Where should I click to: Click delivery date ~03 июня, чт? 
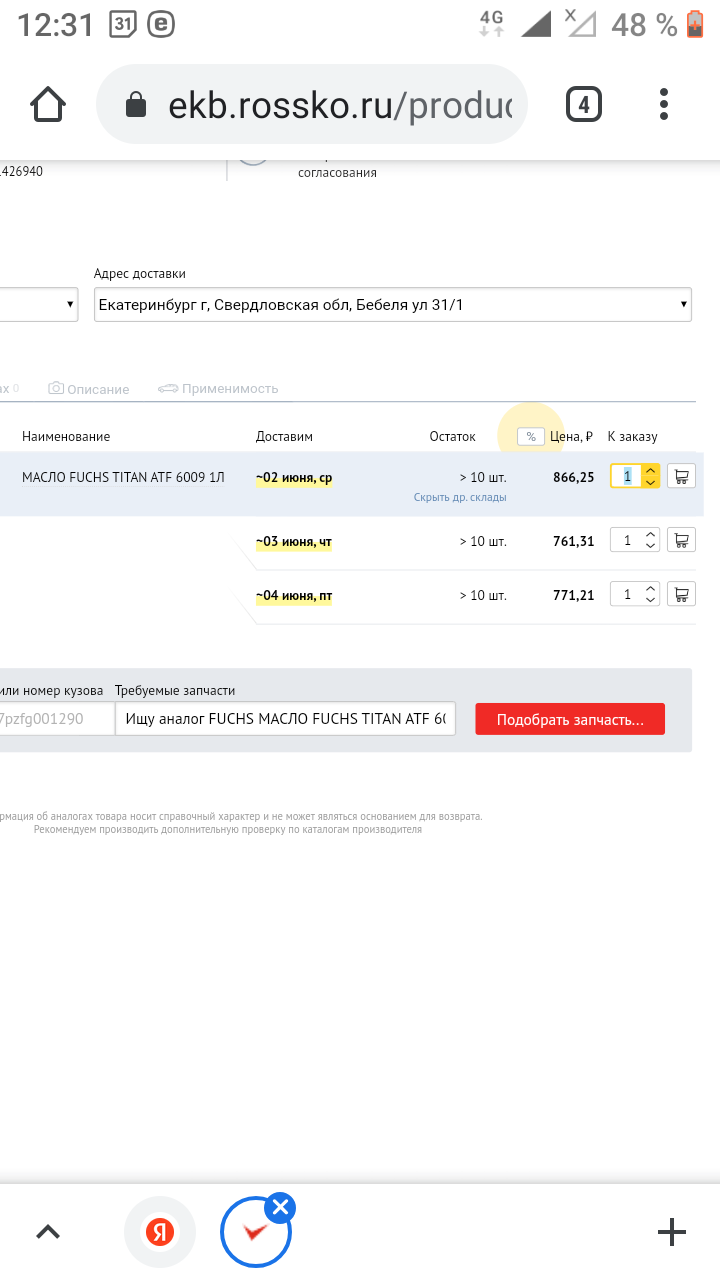pyautogui.click(x=294, y=542)
